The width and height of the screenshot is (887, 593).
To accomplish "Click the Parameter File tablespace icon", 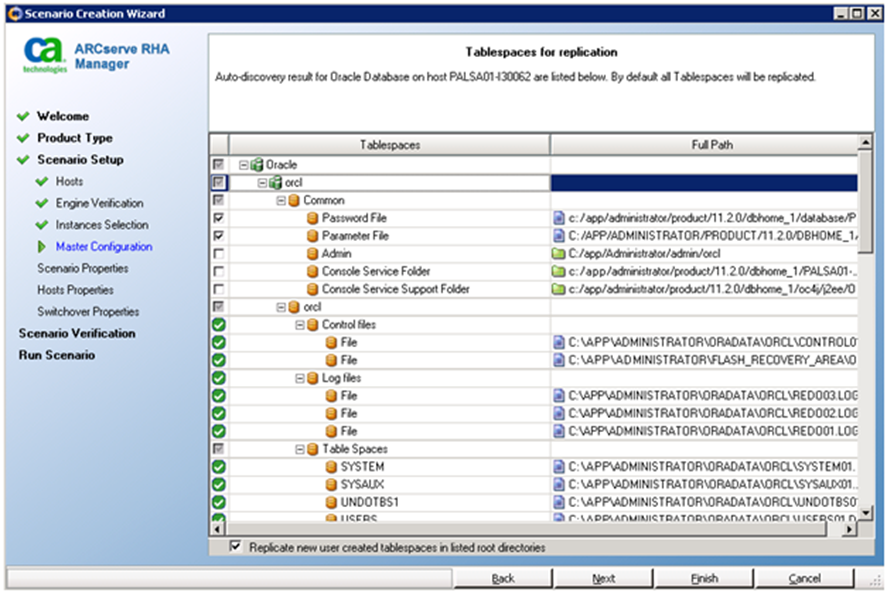I will [x=312, y=236].
